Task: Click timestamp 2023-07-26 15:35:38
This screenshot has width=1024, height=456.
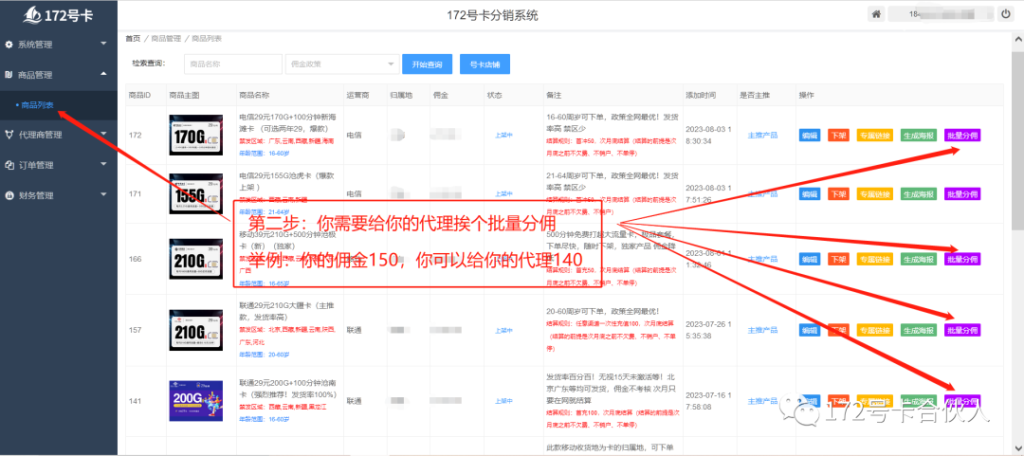Action: pos(709,330)
